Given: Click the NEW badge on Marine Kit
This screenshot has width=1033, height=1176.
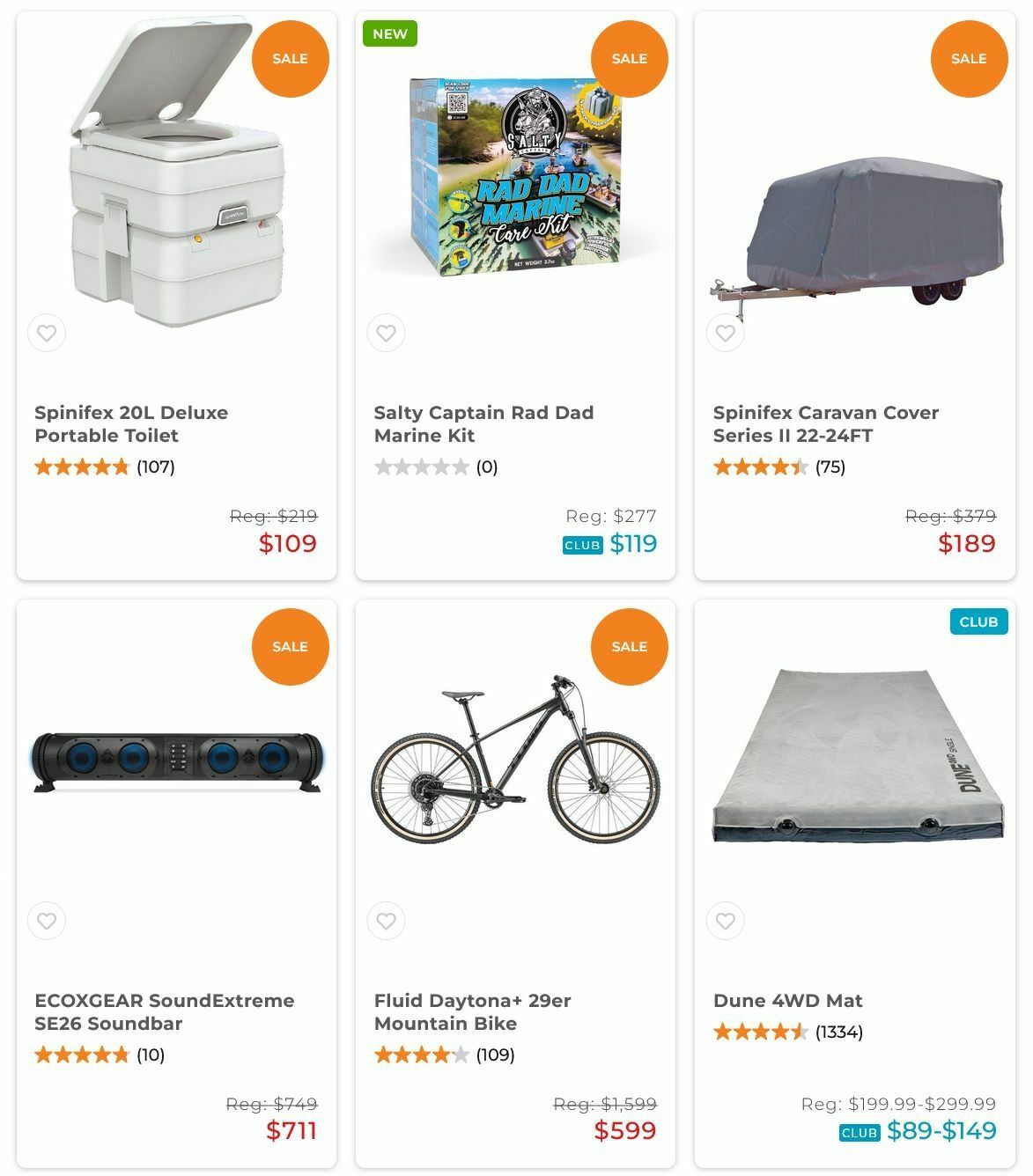Looking at the screenshot, I should click(389, 34).
